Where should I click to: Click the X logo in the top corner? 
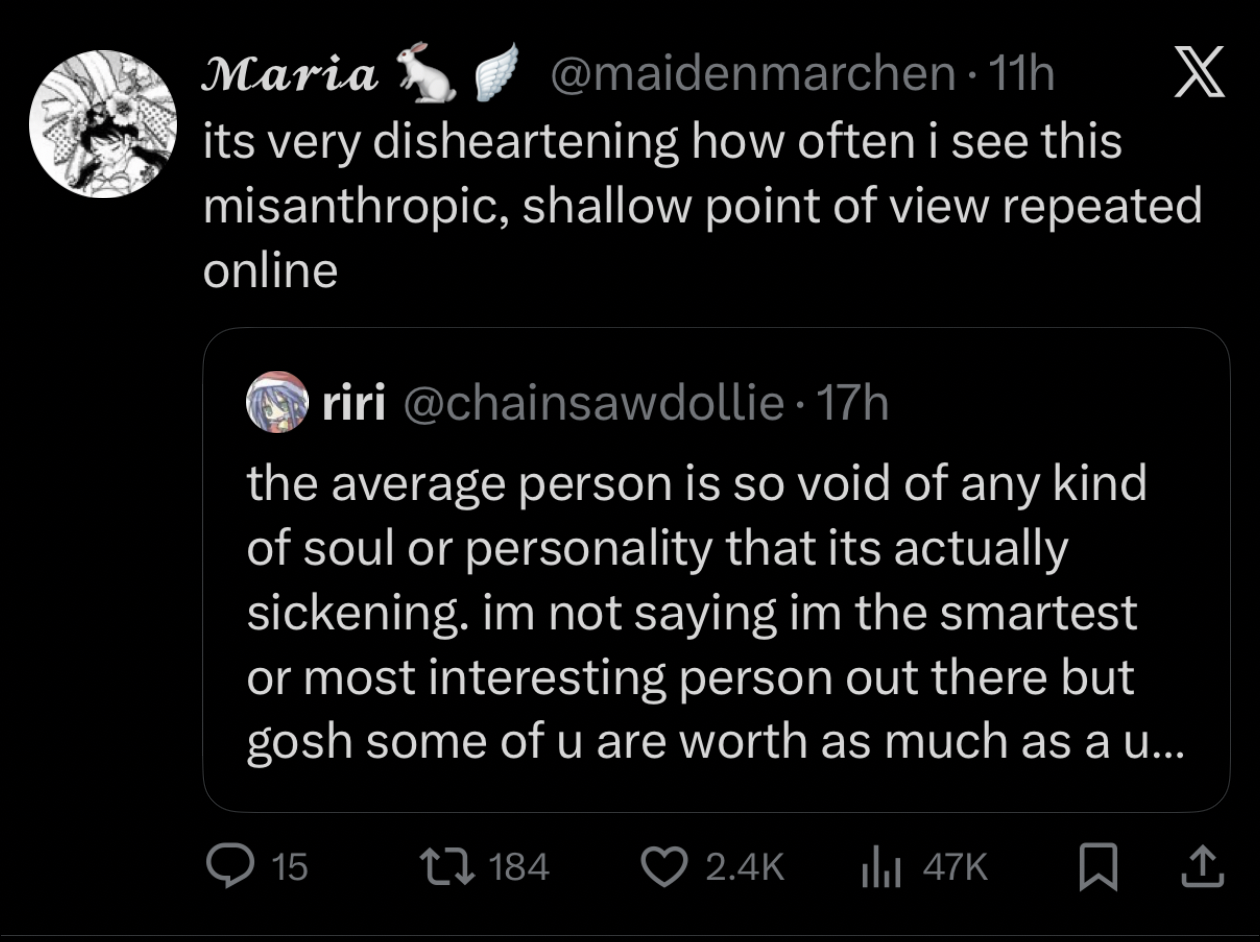coord(1199,77)
